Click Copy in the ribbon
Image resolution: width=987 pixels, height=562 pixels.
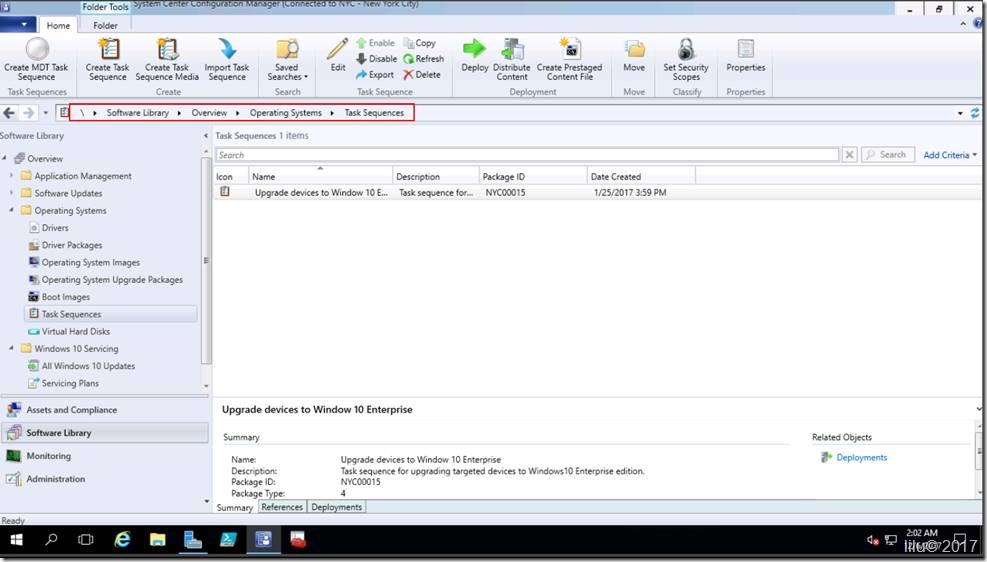(420, 43)
